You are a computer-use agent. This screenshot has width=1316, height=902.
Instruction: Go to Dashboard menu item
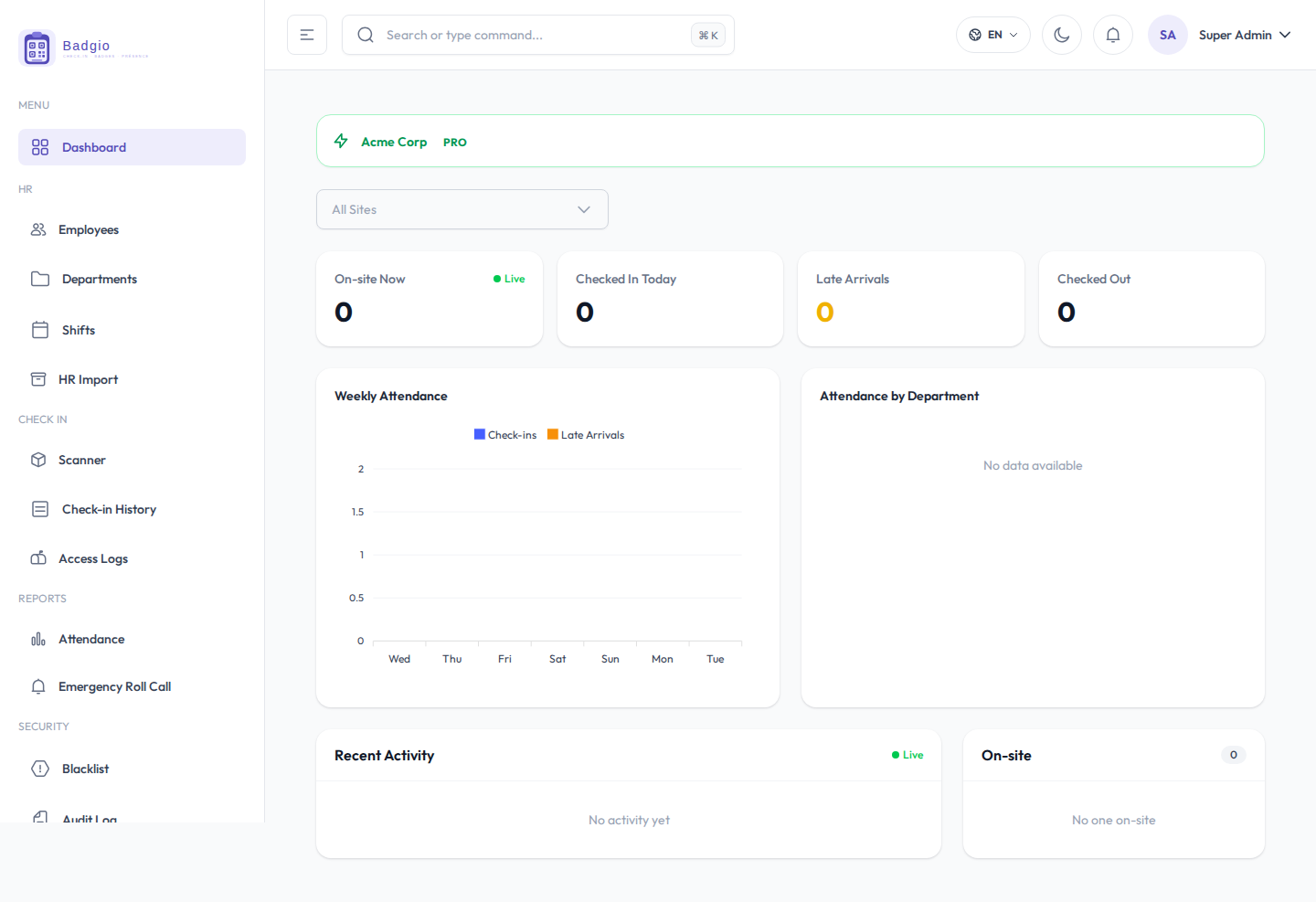[x=132, y=147]
